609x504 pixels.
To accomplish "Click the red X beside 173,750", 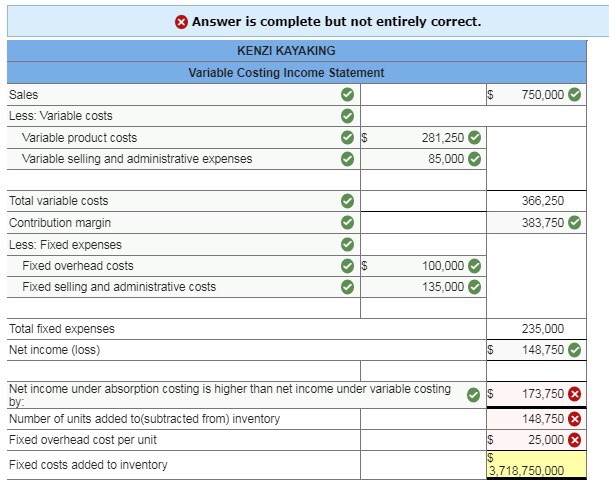I will pos(574,394).
